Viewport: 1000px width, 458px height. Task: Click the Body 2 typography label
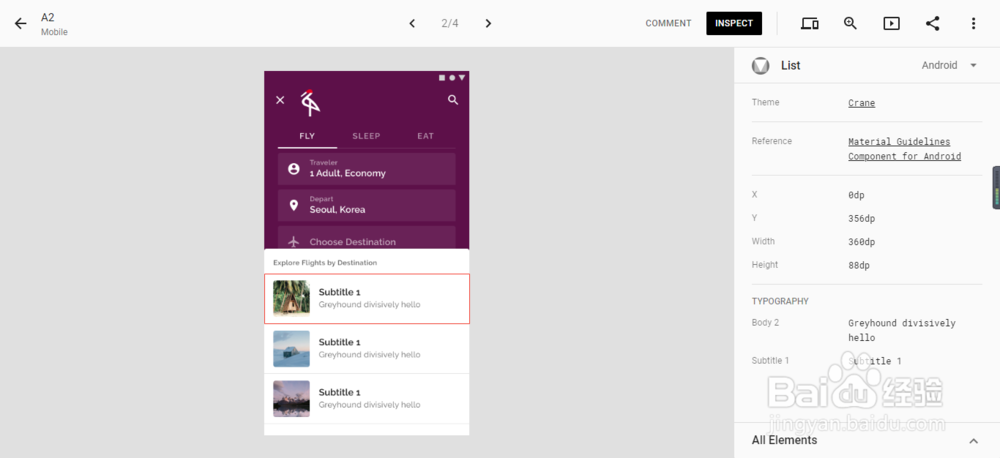point(765,323)
